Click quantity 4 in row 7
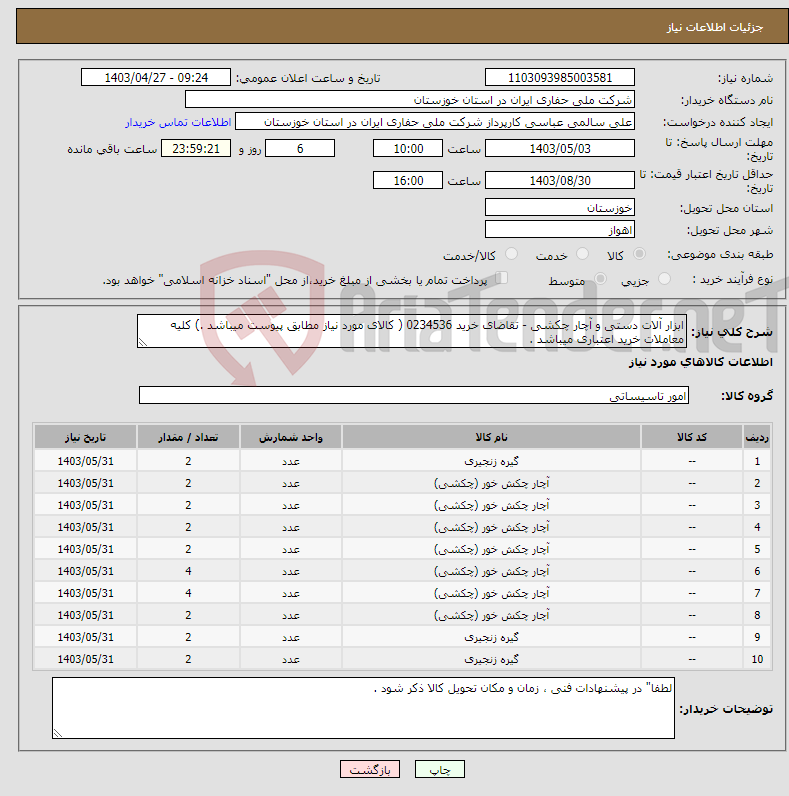The height and width of the screenshot is (796, 789). click(188, 593)
